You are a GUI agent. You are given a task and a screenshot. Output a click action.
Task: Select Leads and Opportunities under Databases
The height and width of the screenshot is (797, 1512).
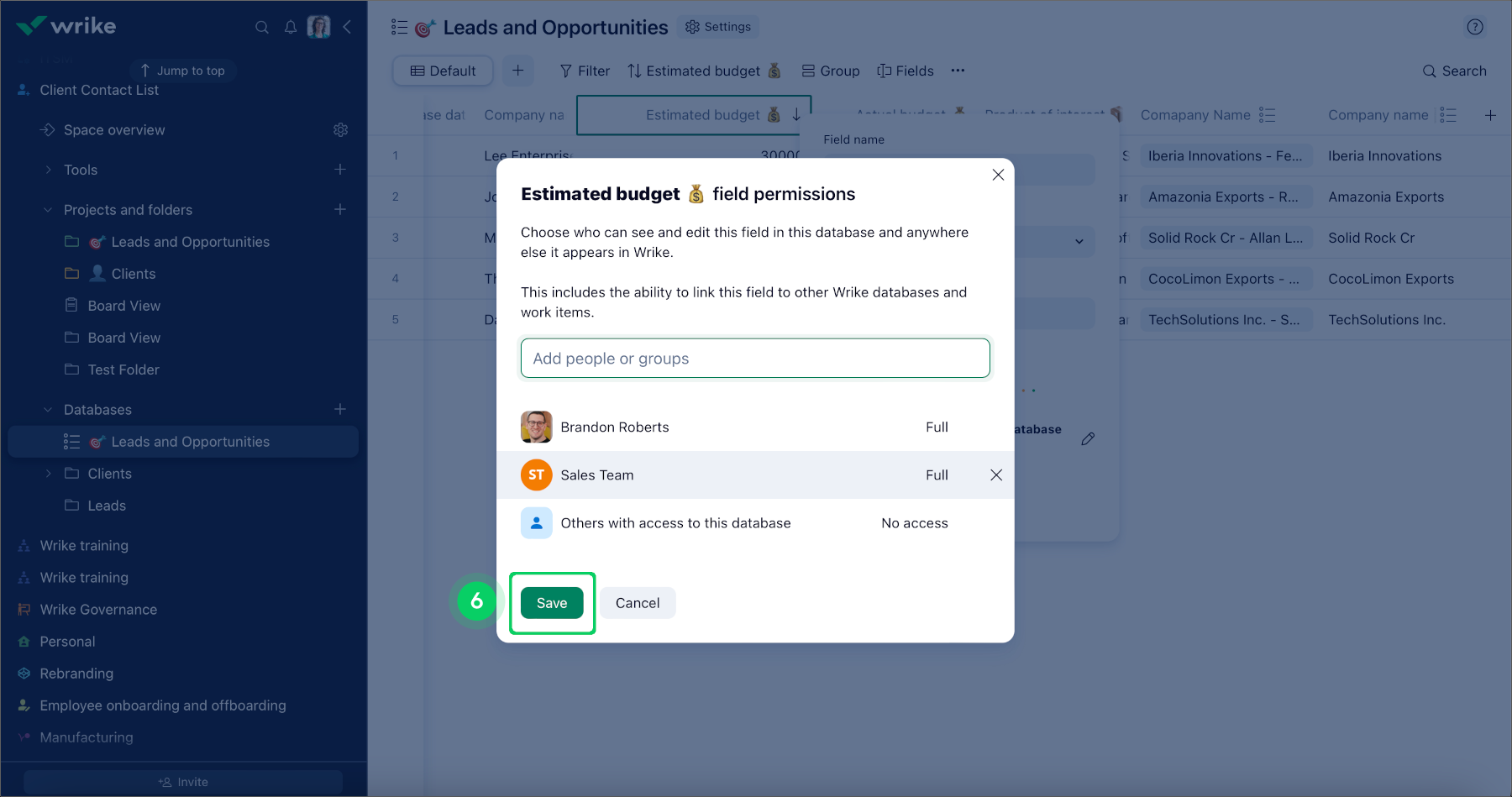pos(183,442)
